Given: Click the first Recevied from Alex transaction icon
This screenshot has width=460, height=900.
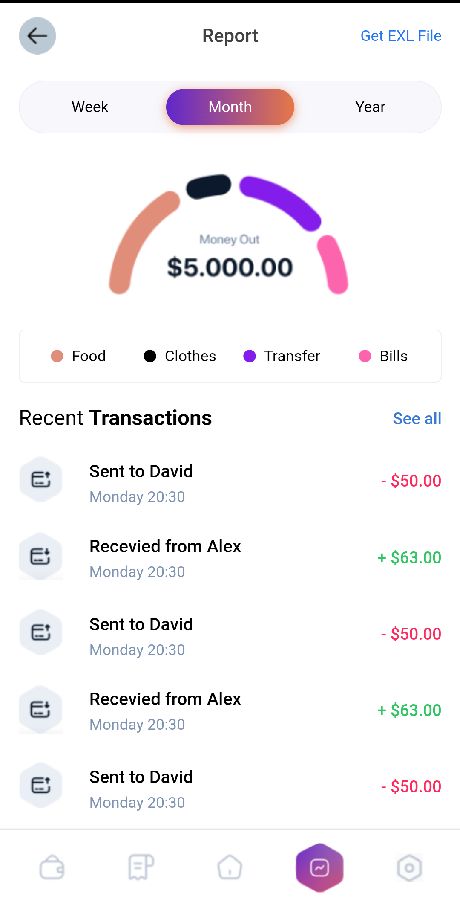Looking at the screenshot, I should point(40,556).
